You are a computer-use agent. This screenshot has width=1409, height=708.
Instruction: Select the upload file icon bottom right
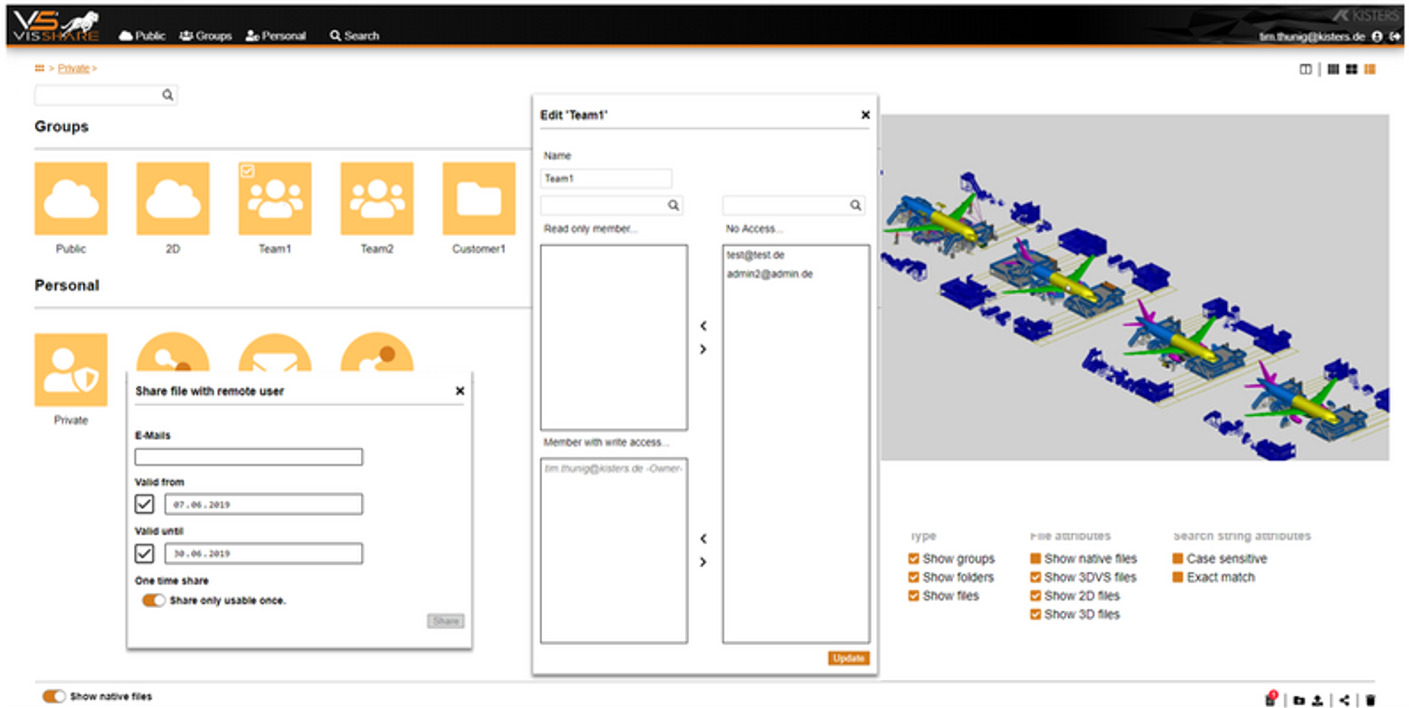tap(1316, 700)
